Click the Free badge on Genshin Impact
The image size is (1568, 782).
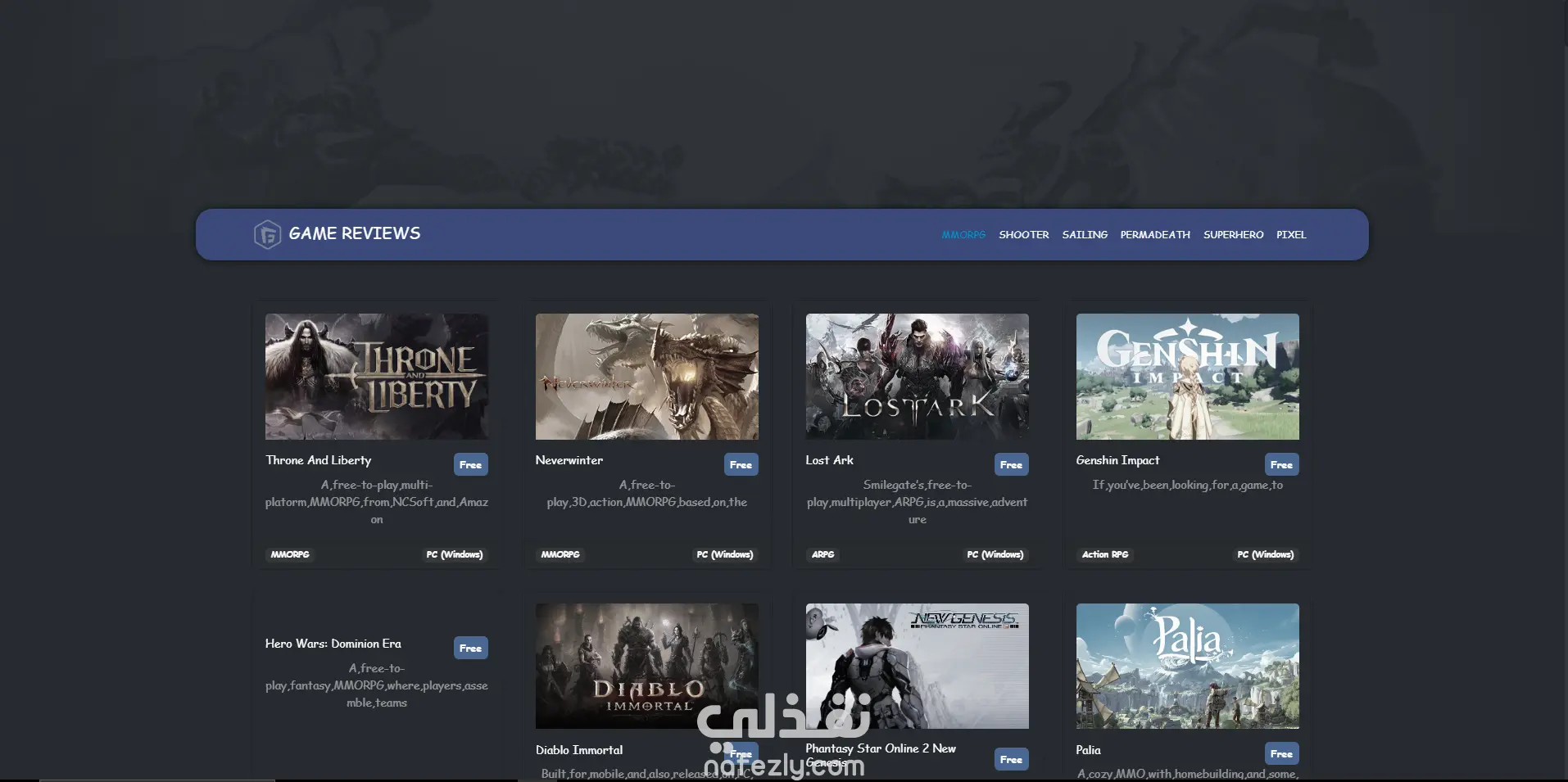click(x=1282, y=464)
